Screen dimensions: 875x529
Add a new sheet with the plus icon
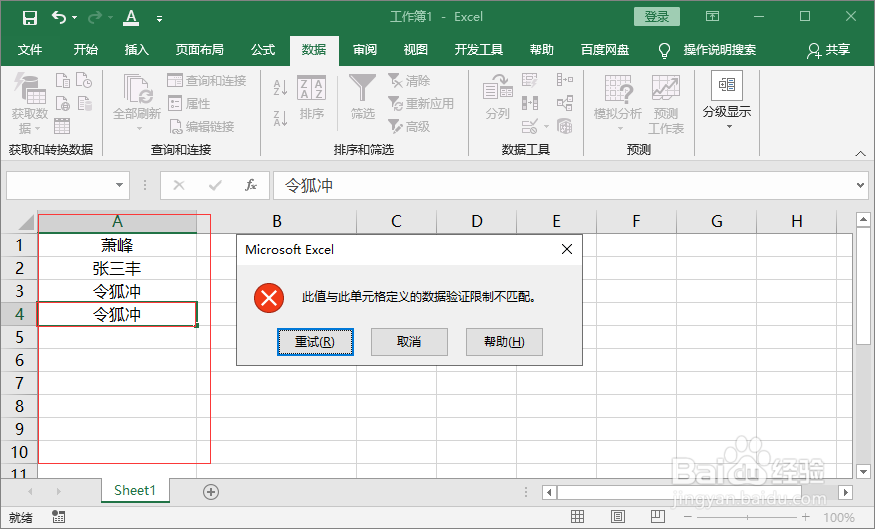[211, 492]
